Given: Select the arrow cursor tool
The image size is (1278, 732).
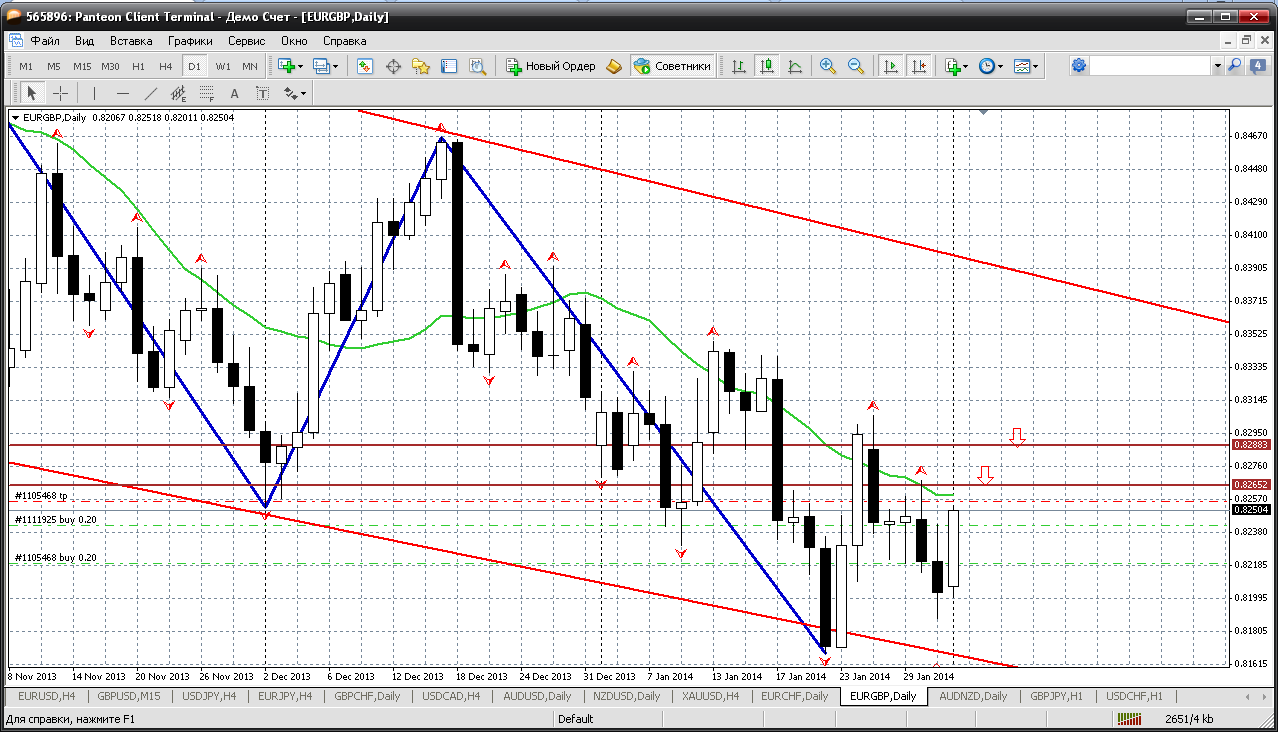Looking at the screenshot, I should (31, 93).
